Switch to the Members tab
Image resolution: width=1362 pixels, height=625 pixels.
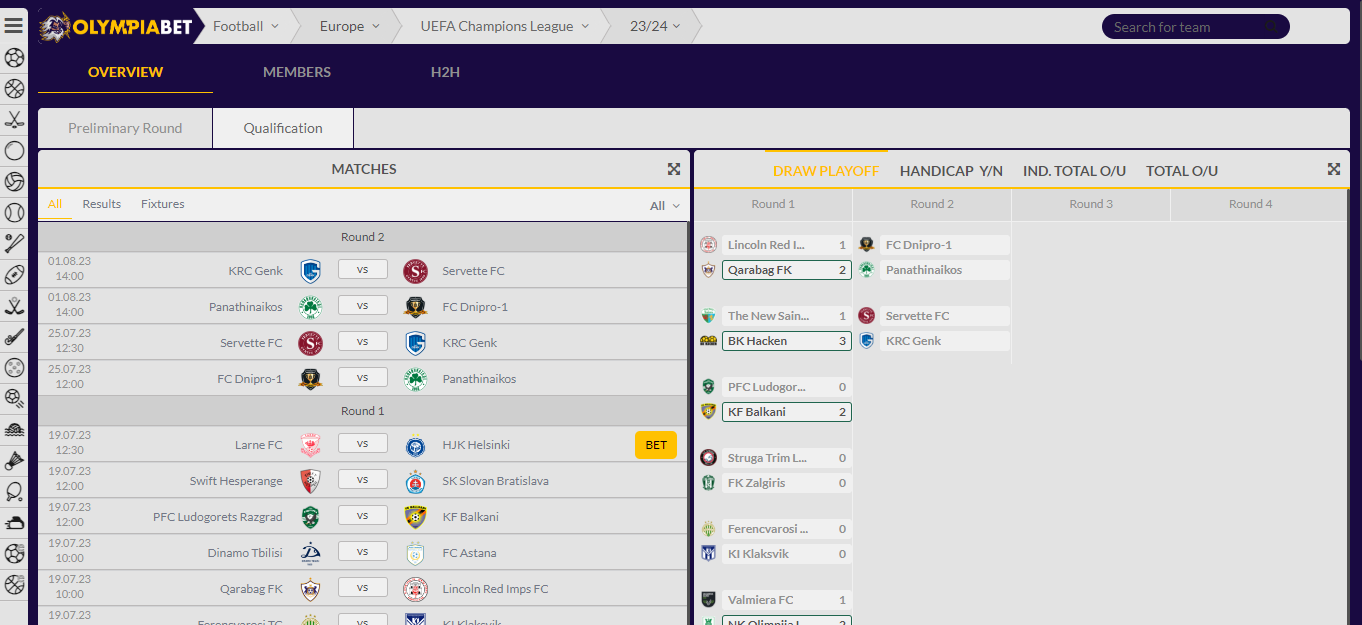click(297, 72)
